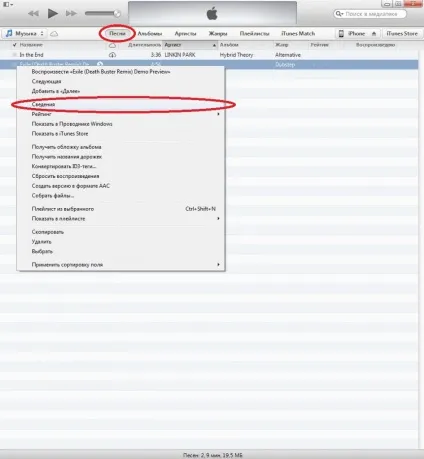
Task: Open the iTunes Store button
Action: (x=402, y=33)
